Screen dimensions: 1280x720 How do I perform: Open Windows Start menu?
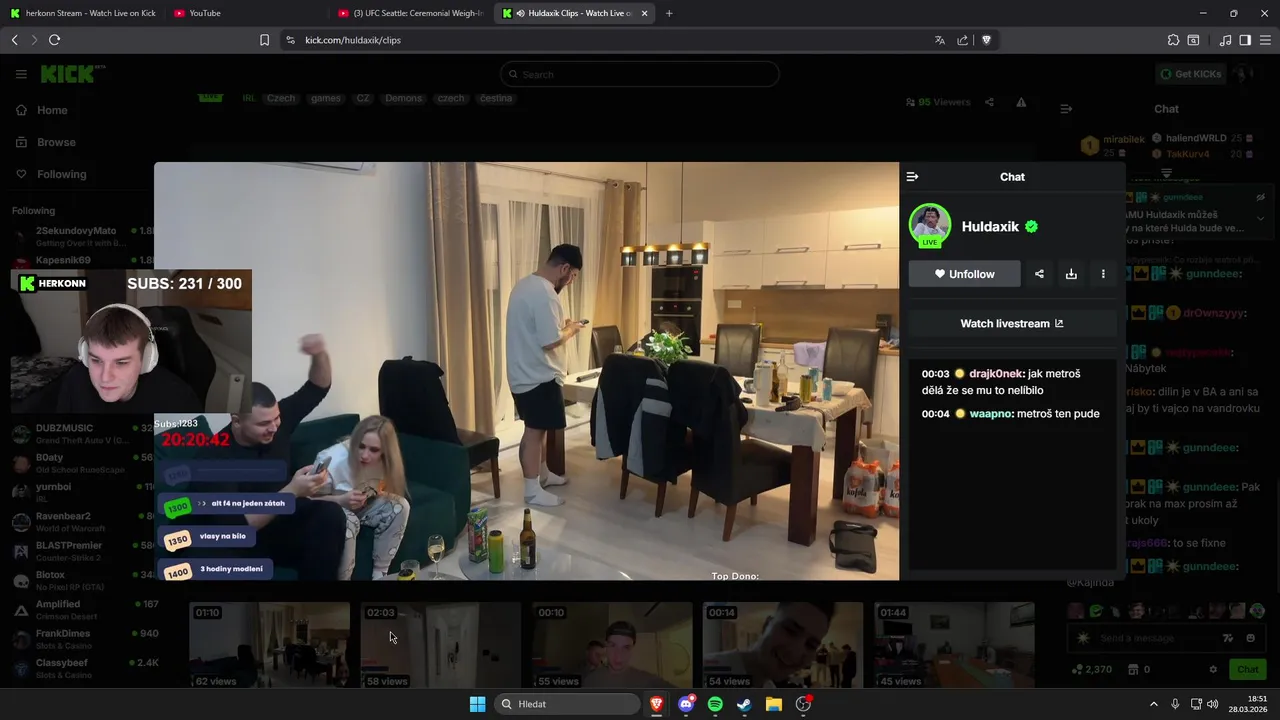tap(477, 704)
